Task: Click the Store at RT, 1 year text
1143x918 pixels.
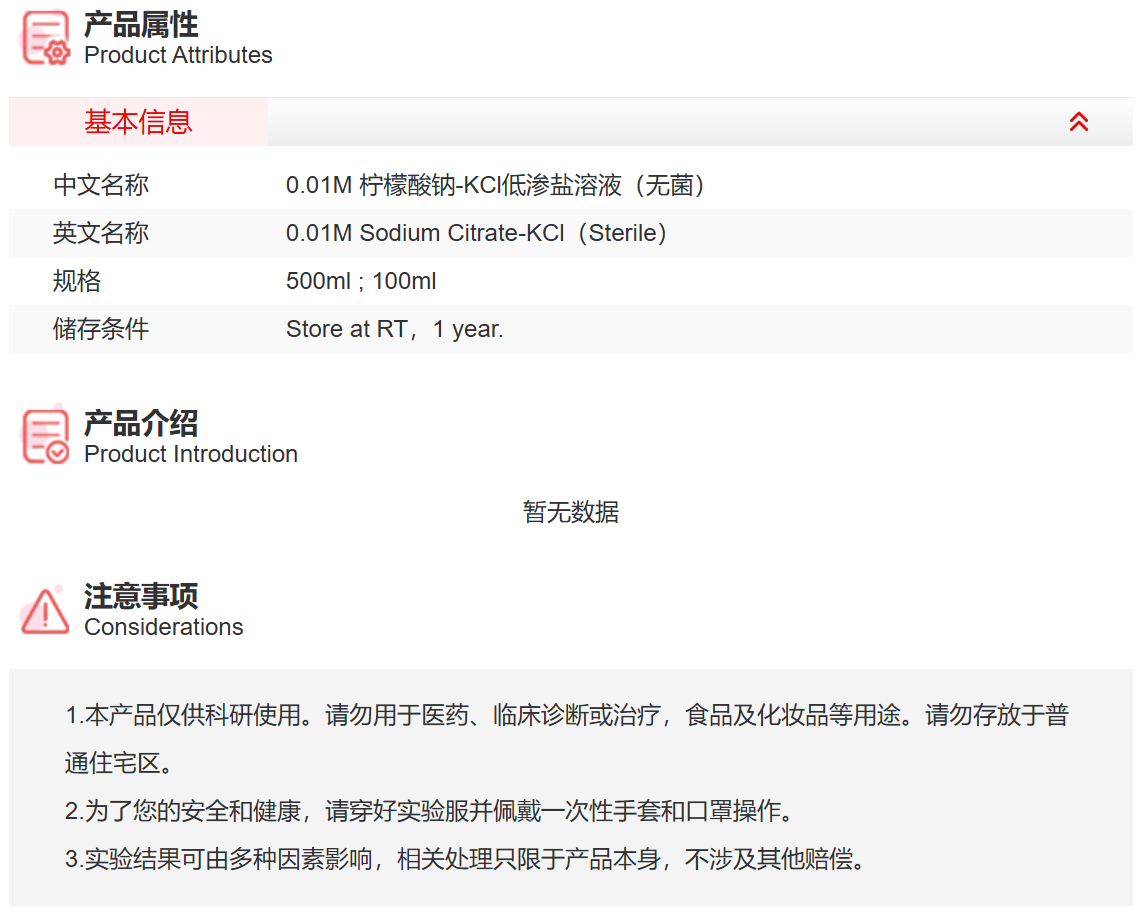Action: (x=394, y=329)
